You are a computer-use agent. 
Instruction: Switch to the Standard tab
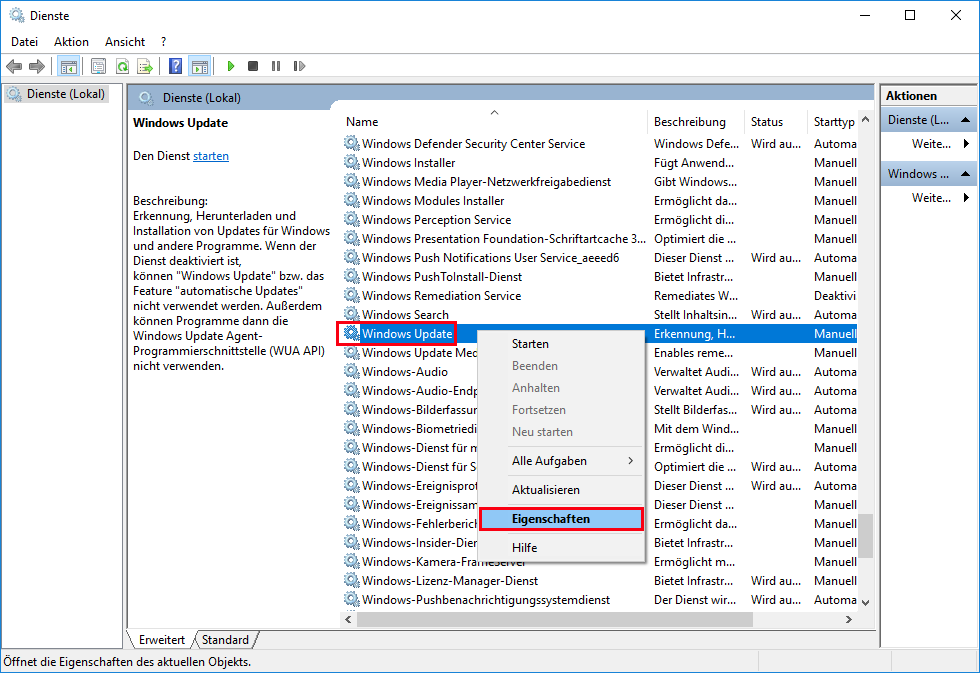click(225, 639)
